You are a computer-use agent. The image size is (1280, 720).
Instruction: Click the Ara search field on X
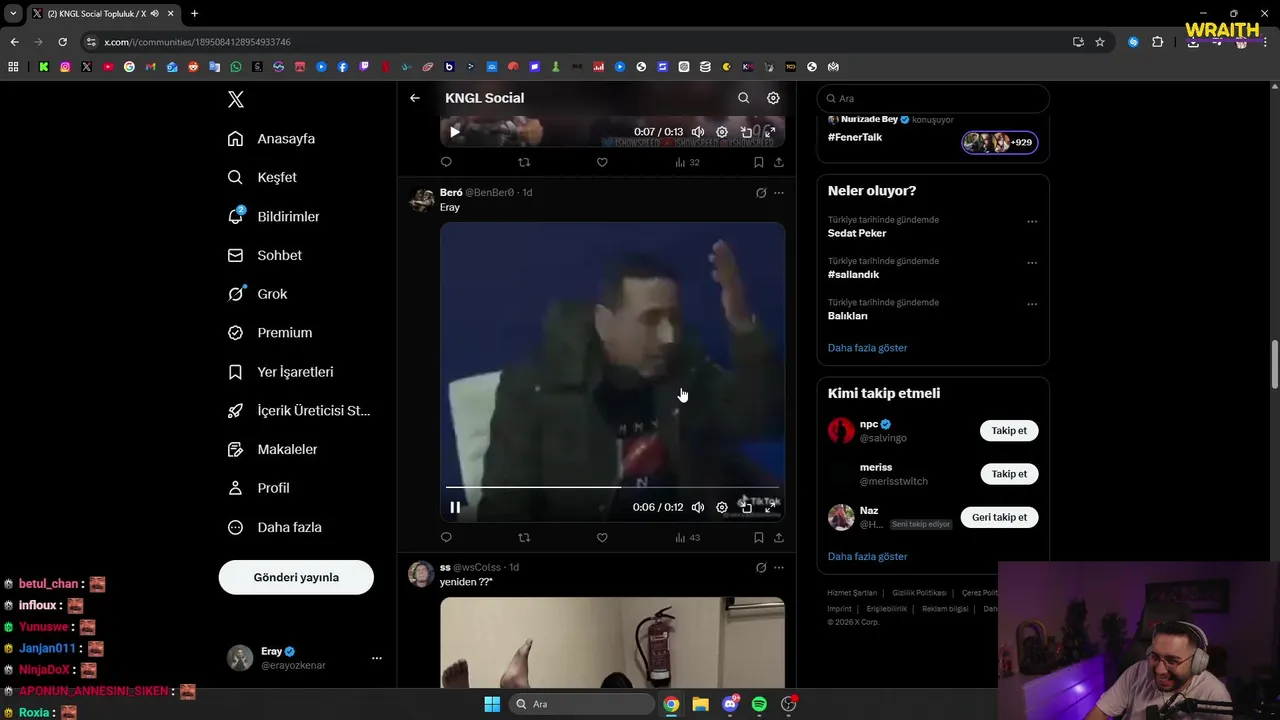point(933,98)
